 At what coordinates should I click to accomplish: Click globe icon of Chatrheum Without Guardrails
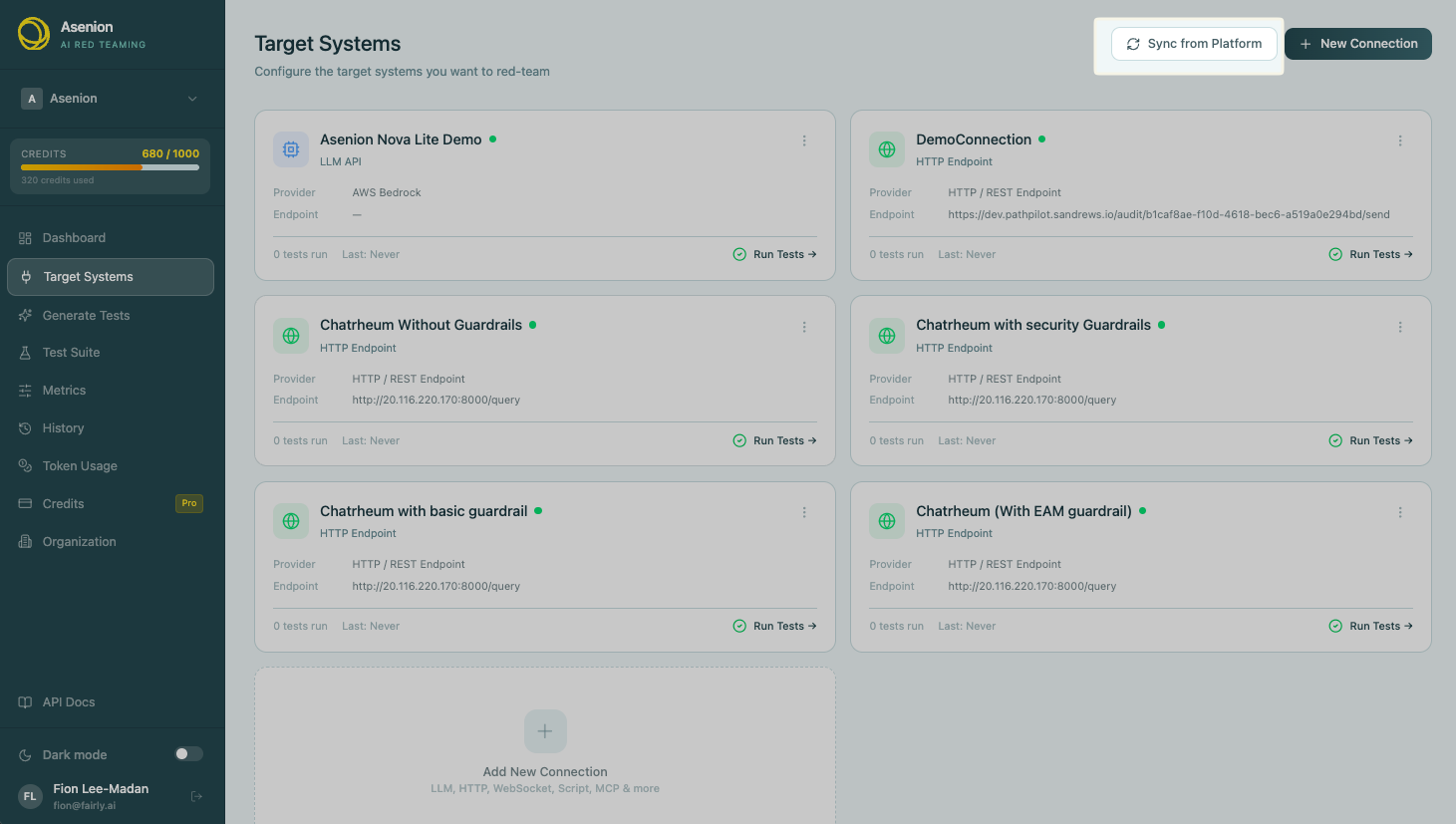[291, 336]
